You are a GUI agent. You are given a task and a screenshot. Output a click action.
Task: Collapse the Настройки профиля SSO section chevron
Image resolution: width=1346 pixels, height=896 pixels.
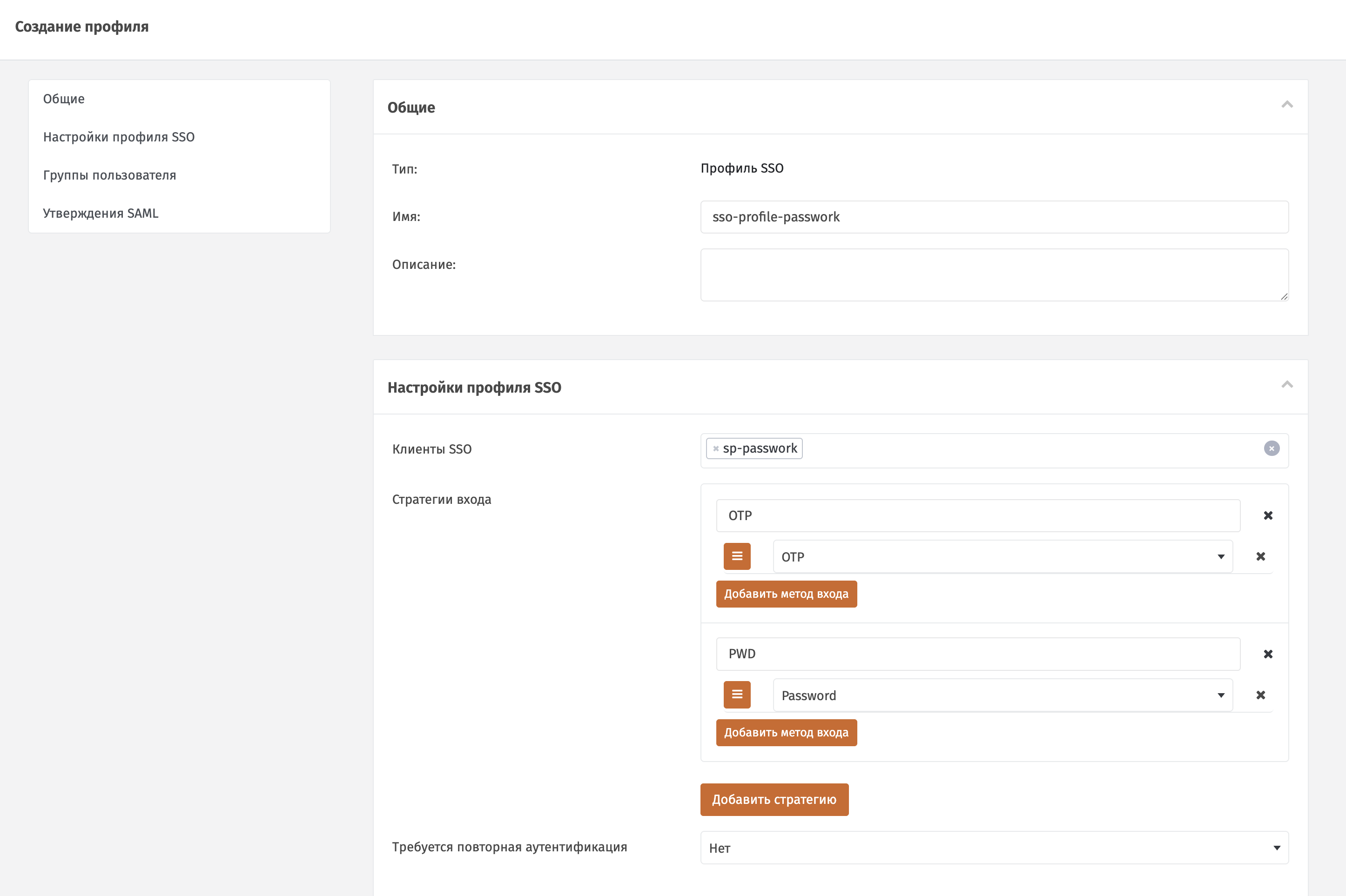[x=1286, y=385]
